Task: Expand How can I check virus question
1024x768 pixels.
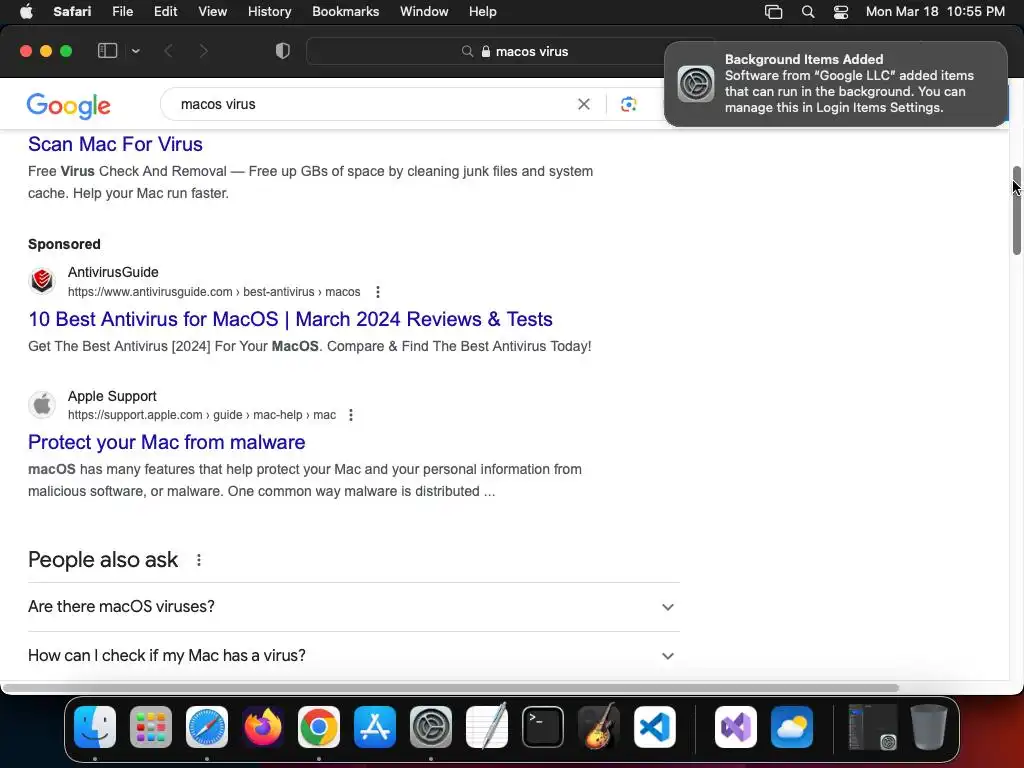Action: [353, 656]
